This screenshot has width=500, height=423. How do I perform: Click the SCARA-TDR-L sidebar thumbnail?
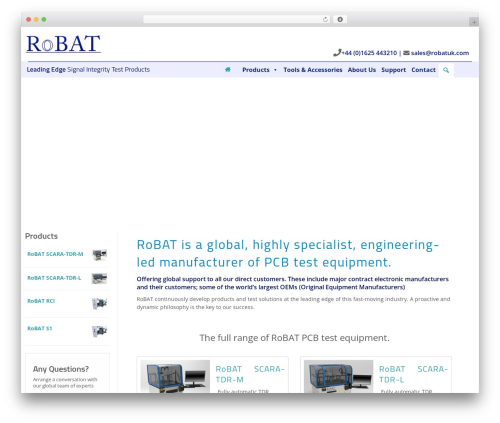[x=100, y=278]
